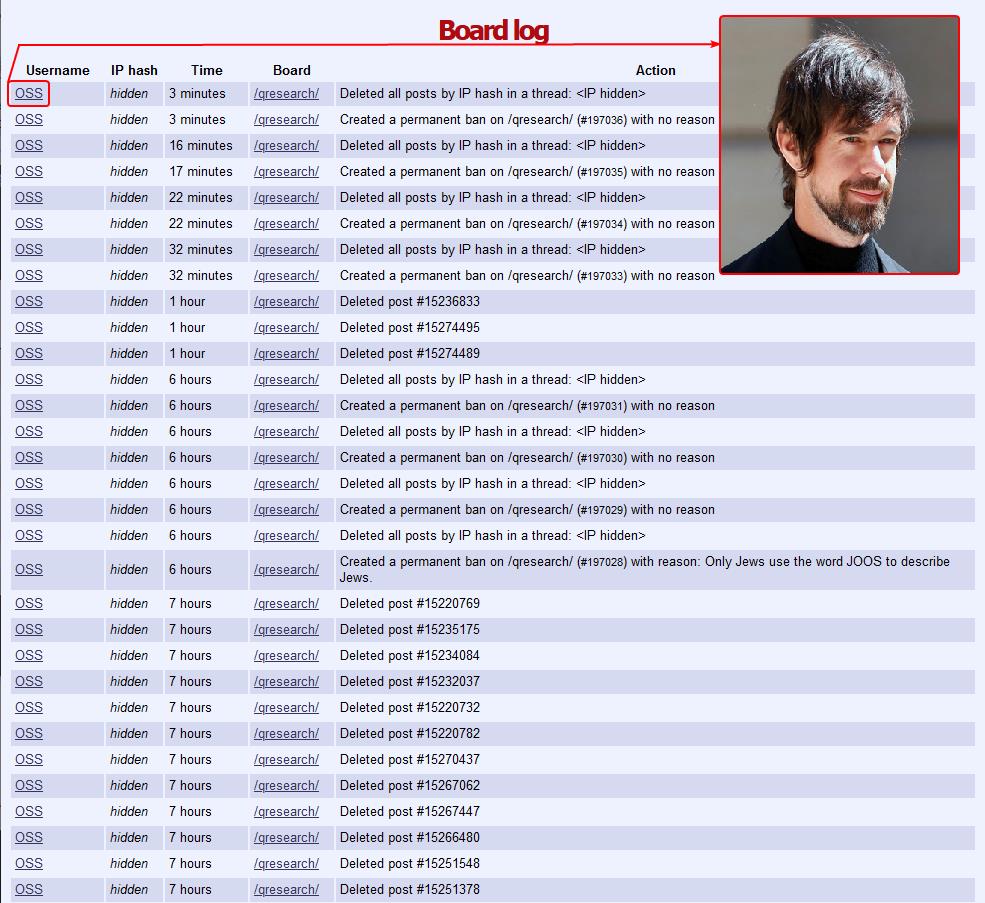Click the "Username" column header

coord(58,70)
